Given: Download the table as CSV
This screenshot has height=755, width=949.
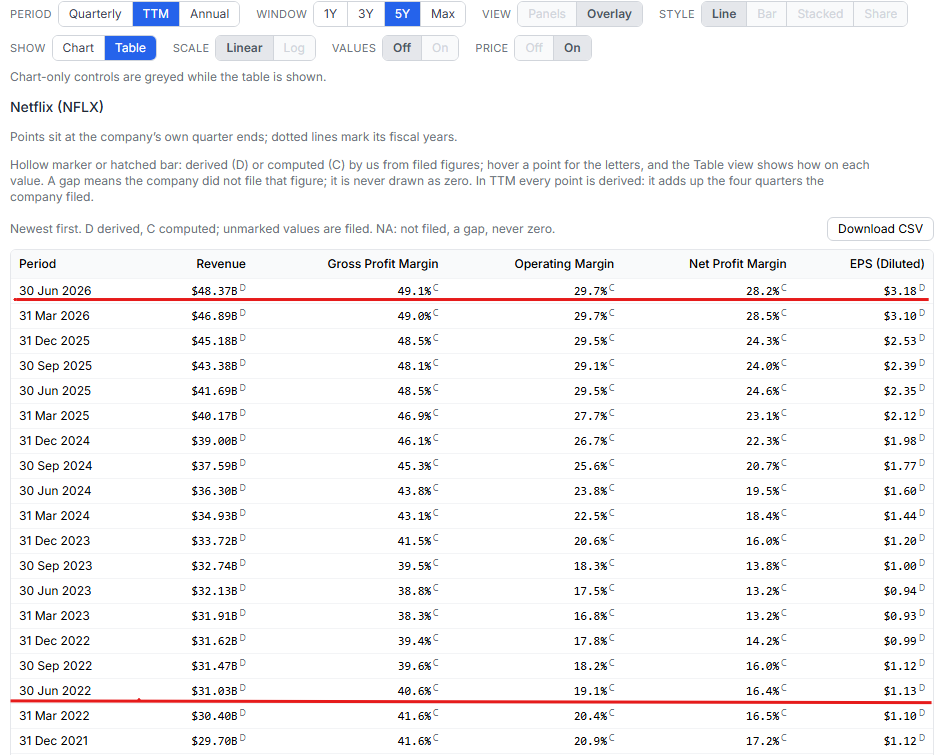Looking at the screenshot, I should (880, 229).
